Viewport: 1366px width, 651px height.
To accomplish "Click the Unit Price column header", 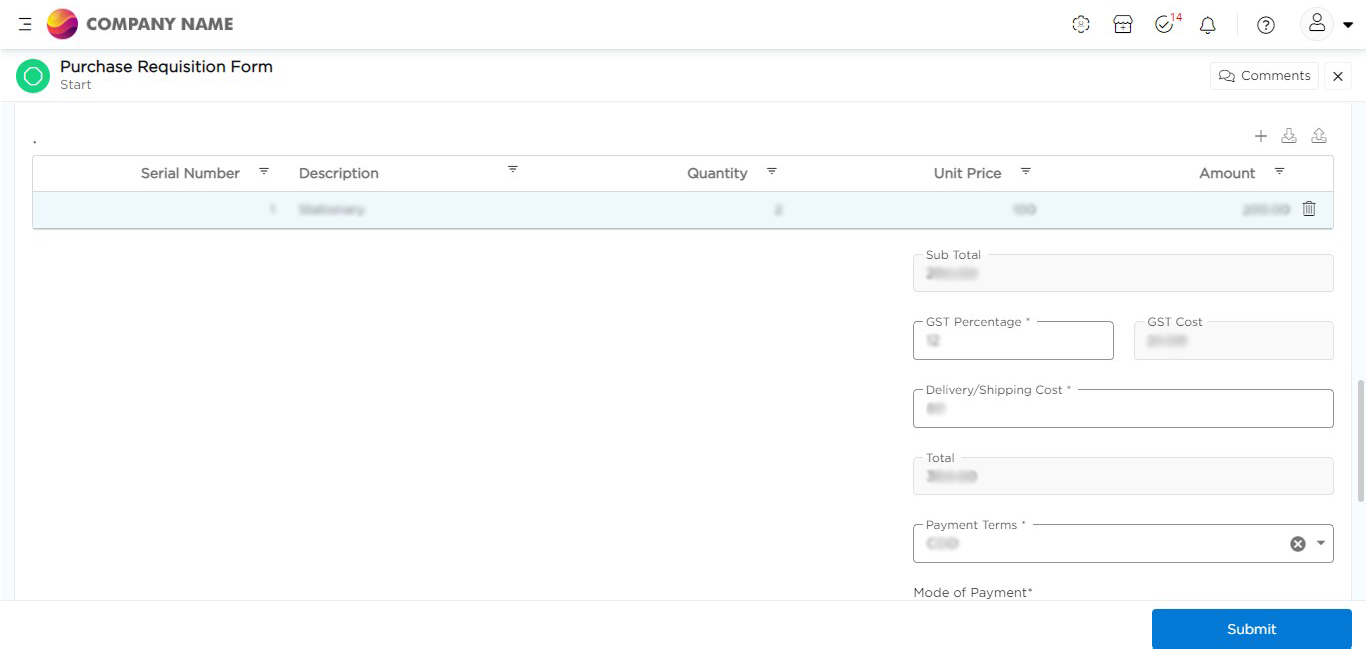I will click(967, 173).
